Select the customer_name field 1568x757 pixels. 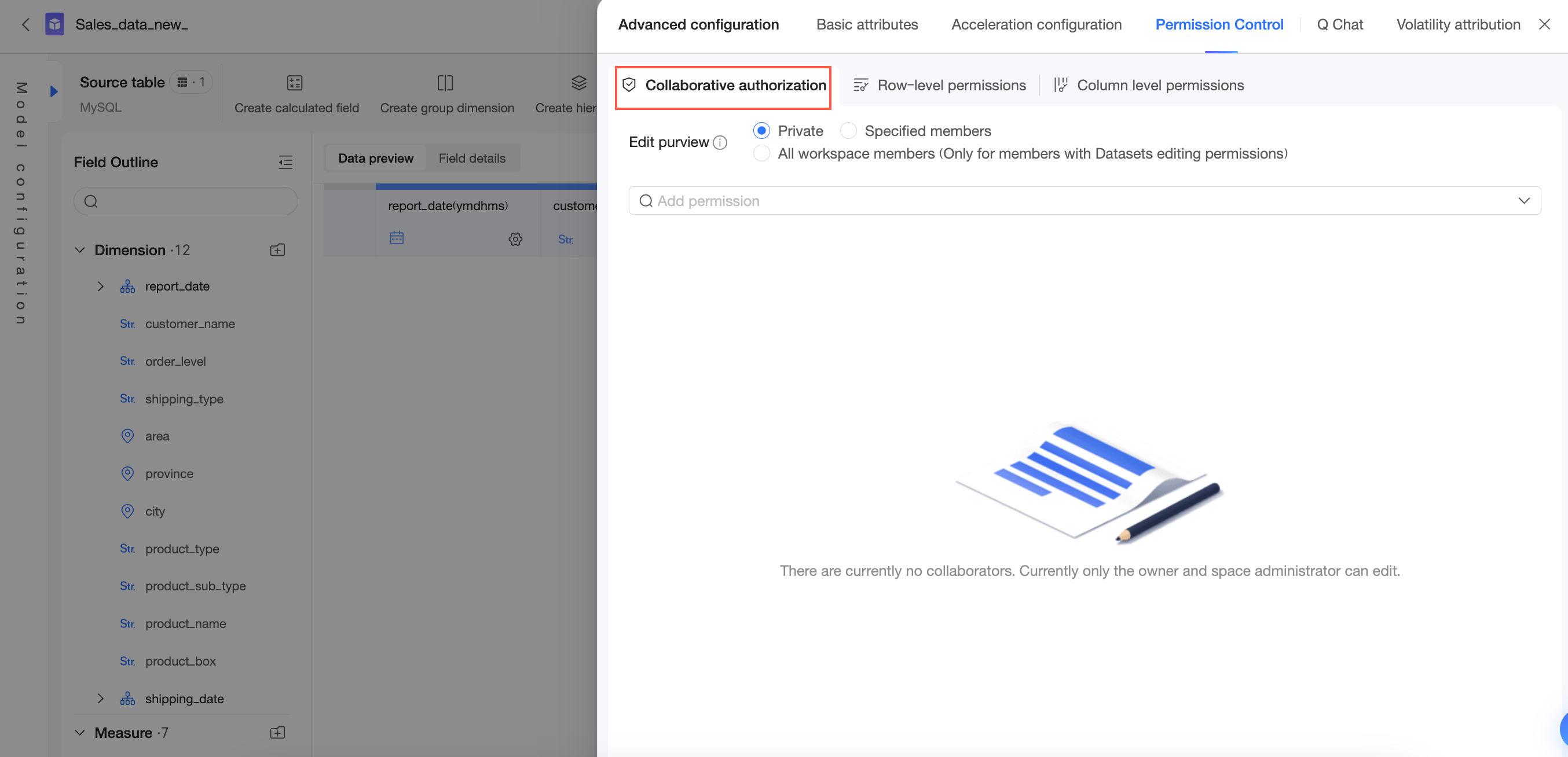tap(190, 324)
